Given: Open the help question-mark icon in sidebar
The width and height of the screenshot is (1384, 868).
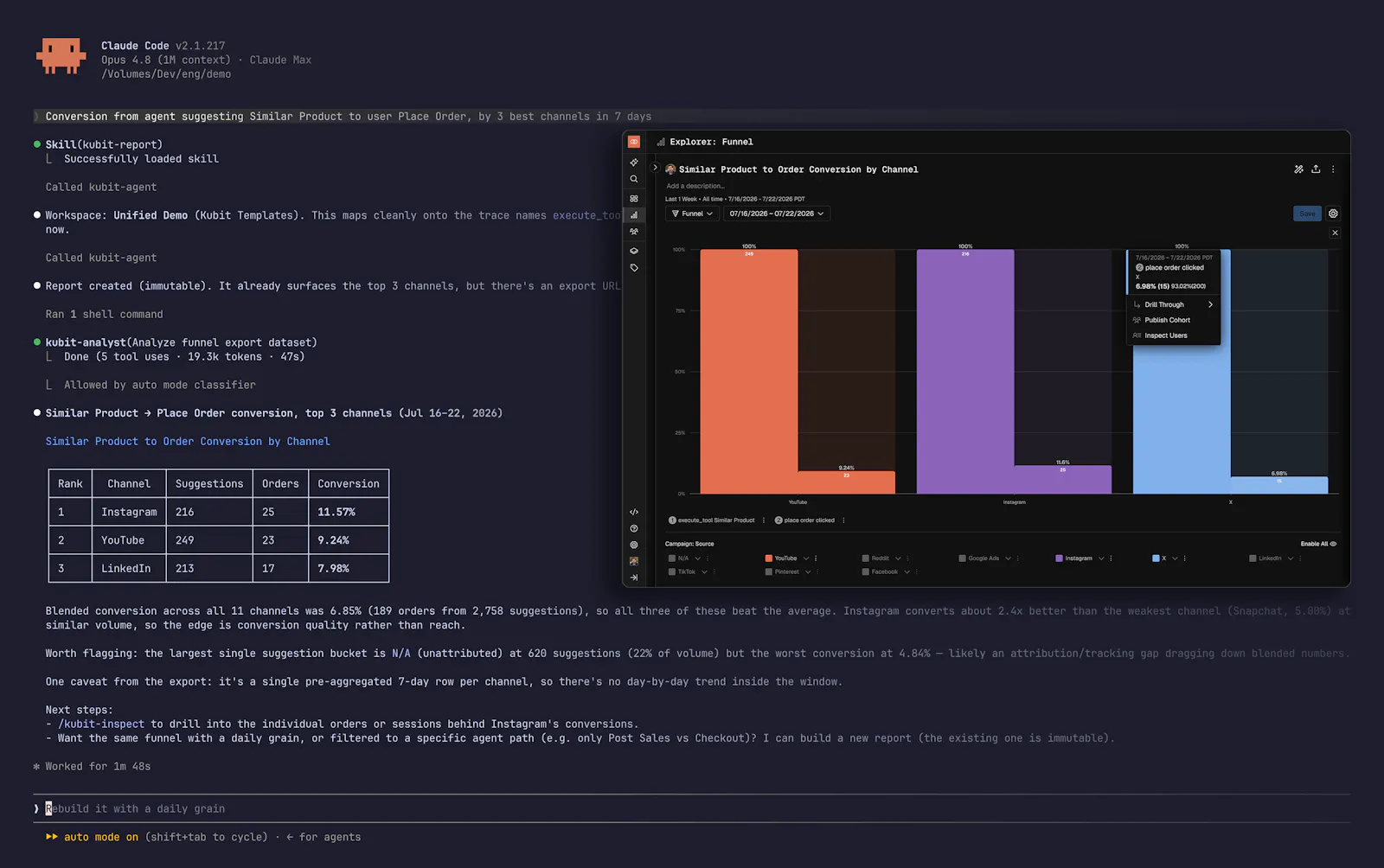Looking at the screenshot, I should (x=634, y=528).
